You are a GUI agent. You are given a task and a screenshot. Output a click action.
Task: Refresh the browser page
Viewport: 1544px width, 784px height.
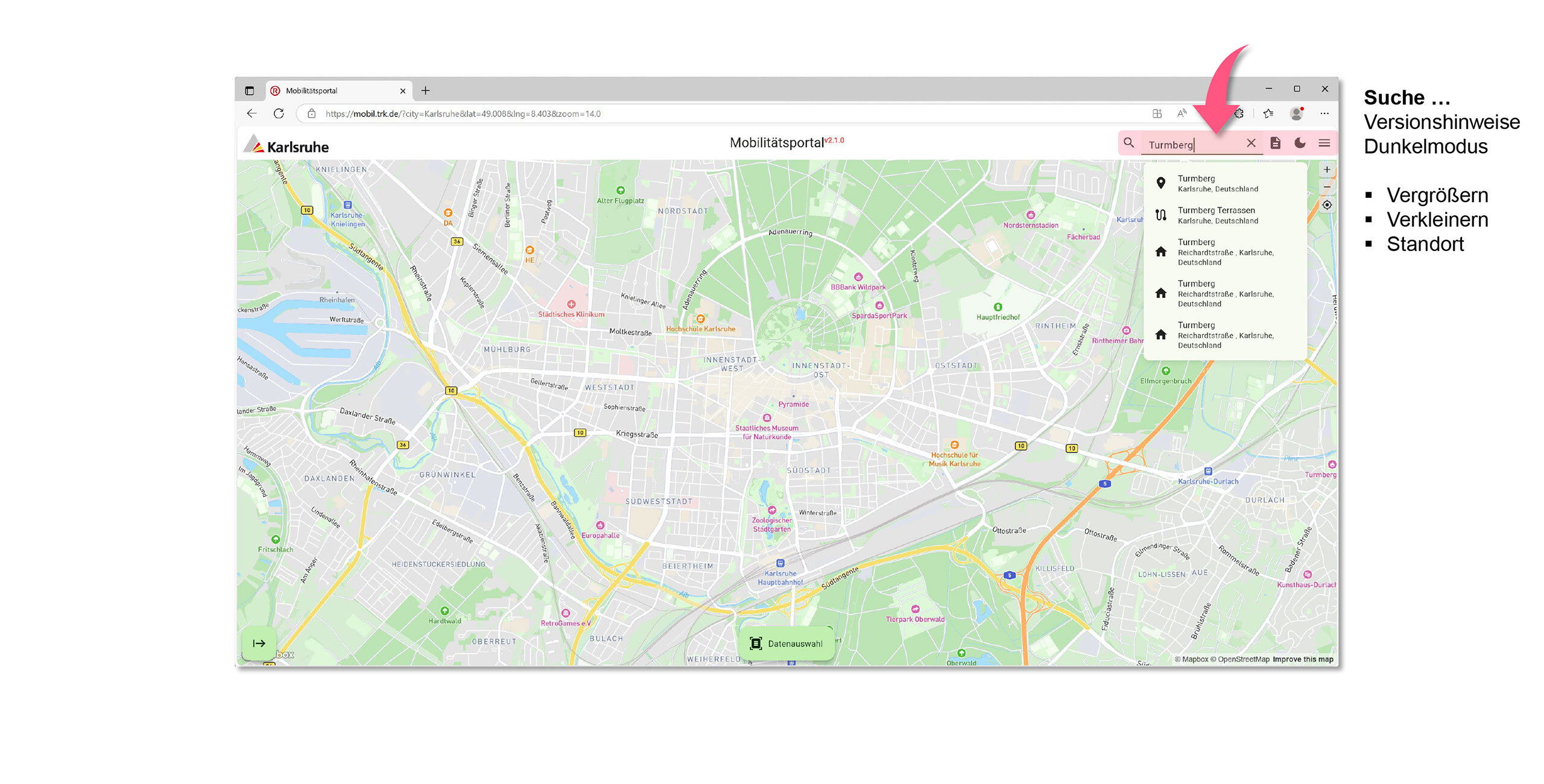(279, 113)
